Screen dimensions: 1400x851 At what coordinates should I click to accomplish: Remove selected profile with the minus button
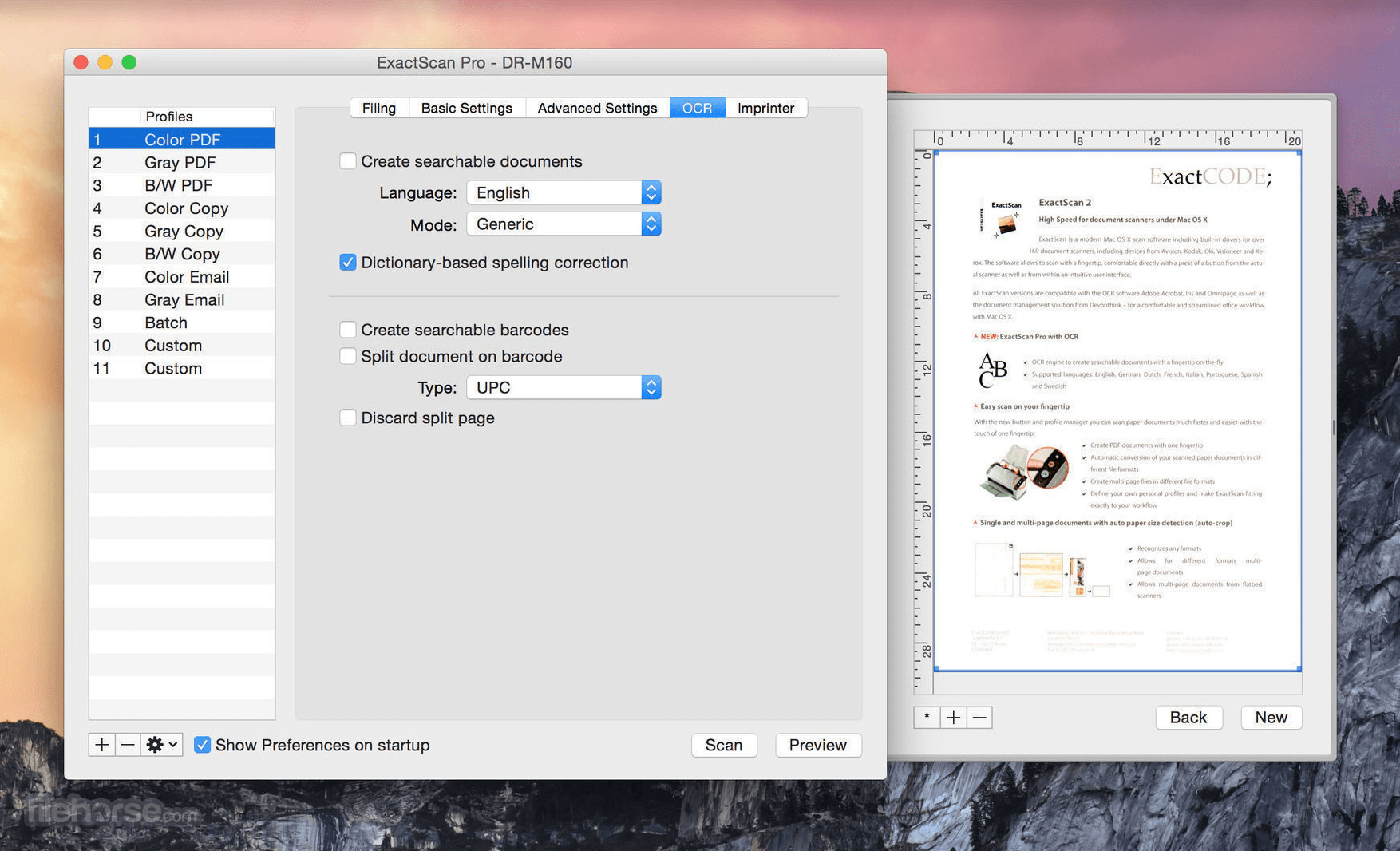tap(128, 745)
